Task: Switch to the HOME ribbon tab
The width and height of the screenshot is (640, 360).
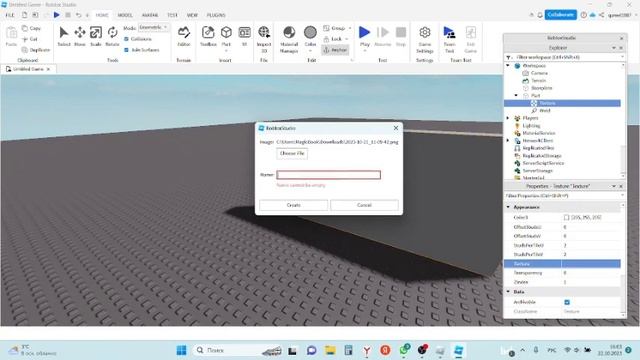Action: click(102, 15)
